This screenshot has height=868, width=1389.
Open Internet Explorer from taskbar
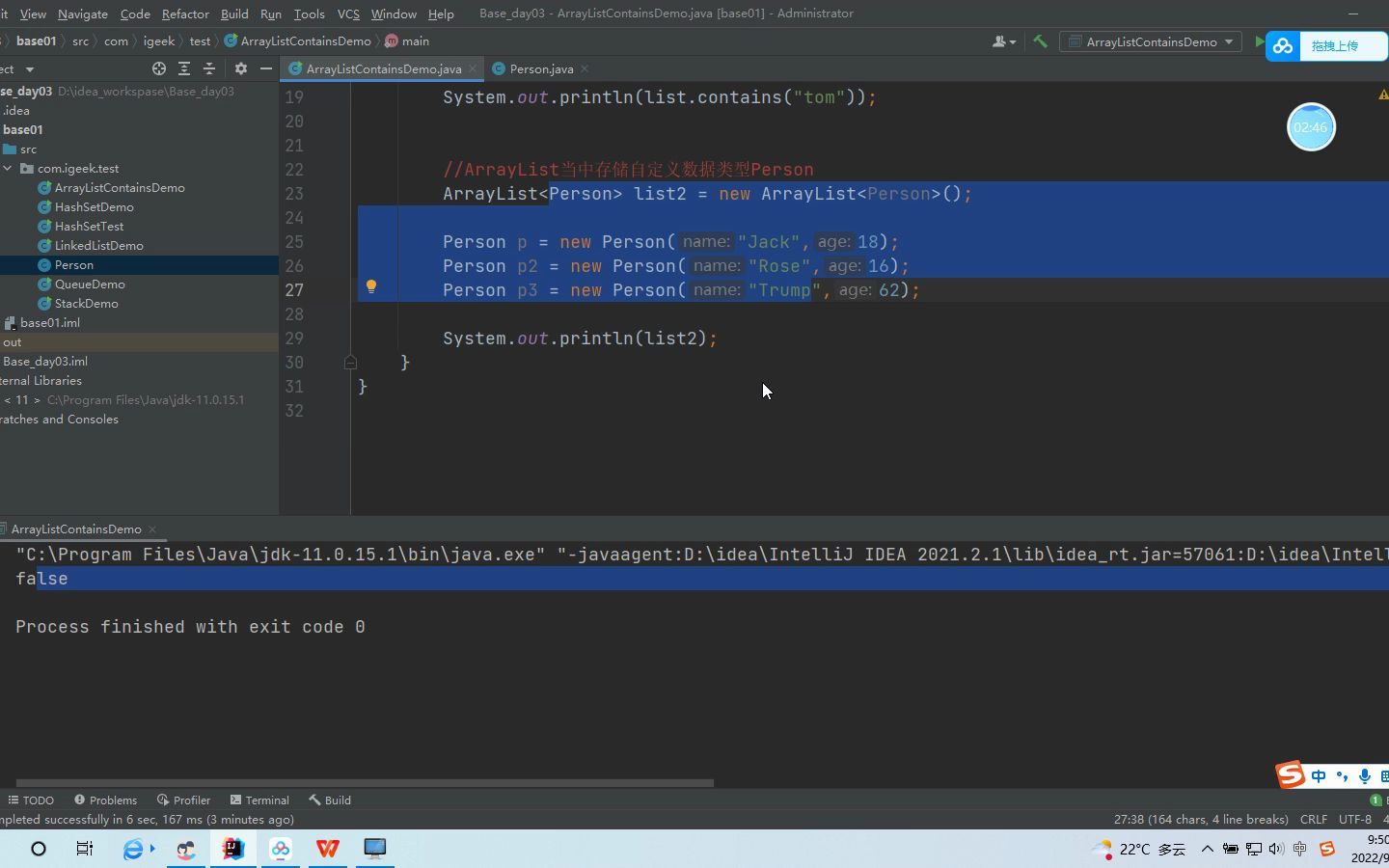coord(133,849)
